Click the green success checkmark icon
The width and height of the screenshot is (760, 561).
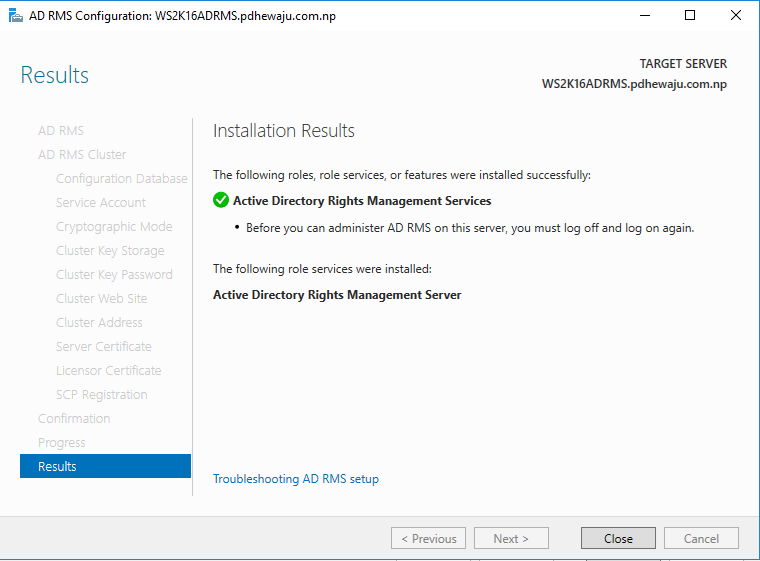tap(221, 200)
